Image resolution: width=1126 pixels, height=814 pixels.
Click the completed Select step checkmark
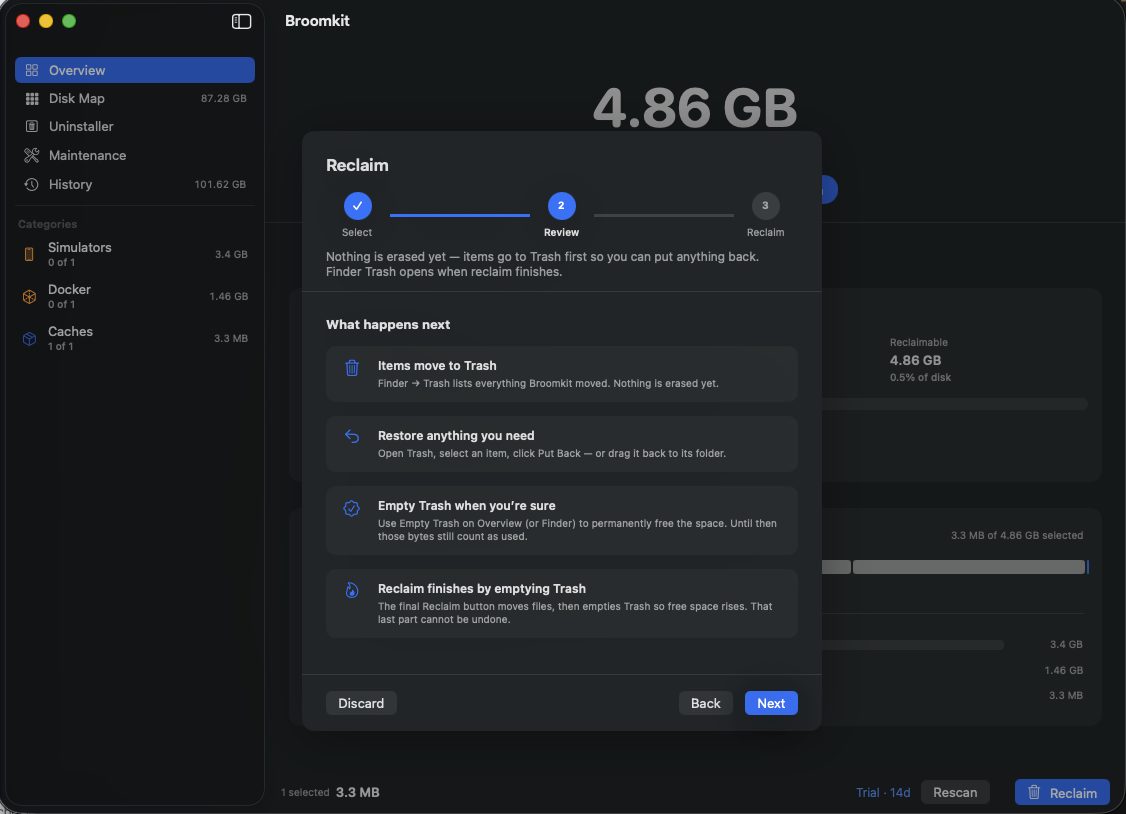click(x=358, y=206)
